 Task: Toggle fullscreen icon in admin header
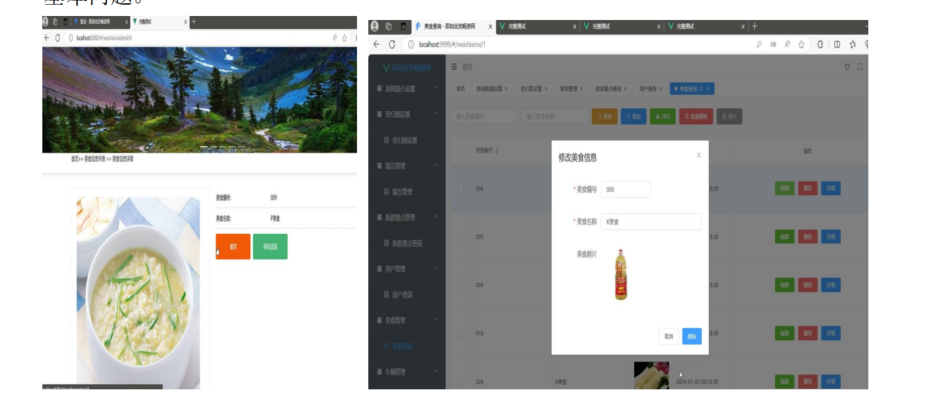860,66
